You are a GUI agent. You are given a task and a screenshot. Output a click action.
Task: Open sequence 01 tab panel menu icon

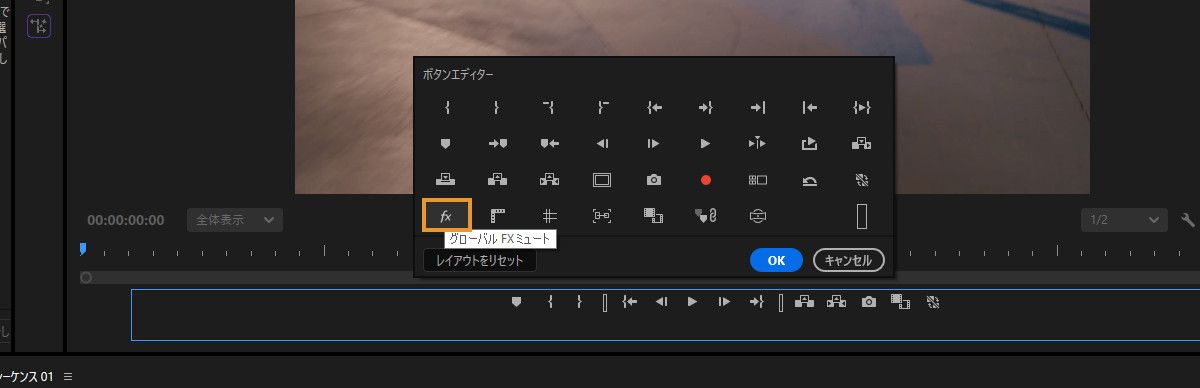pos(68,377)
